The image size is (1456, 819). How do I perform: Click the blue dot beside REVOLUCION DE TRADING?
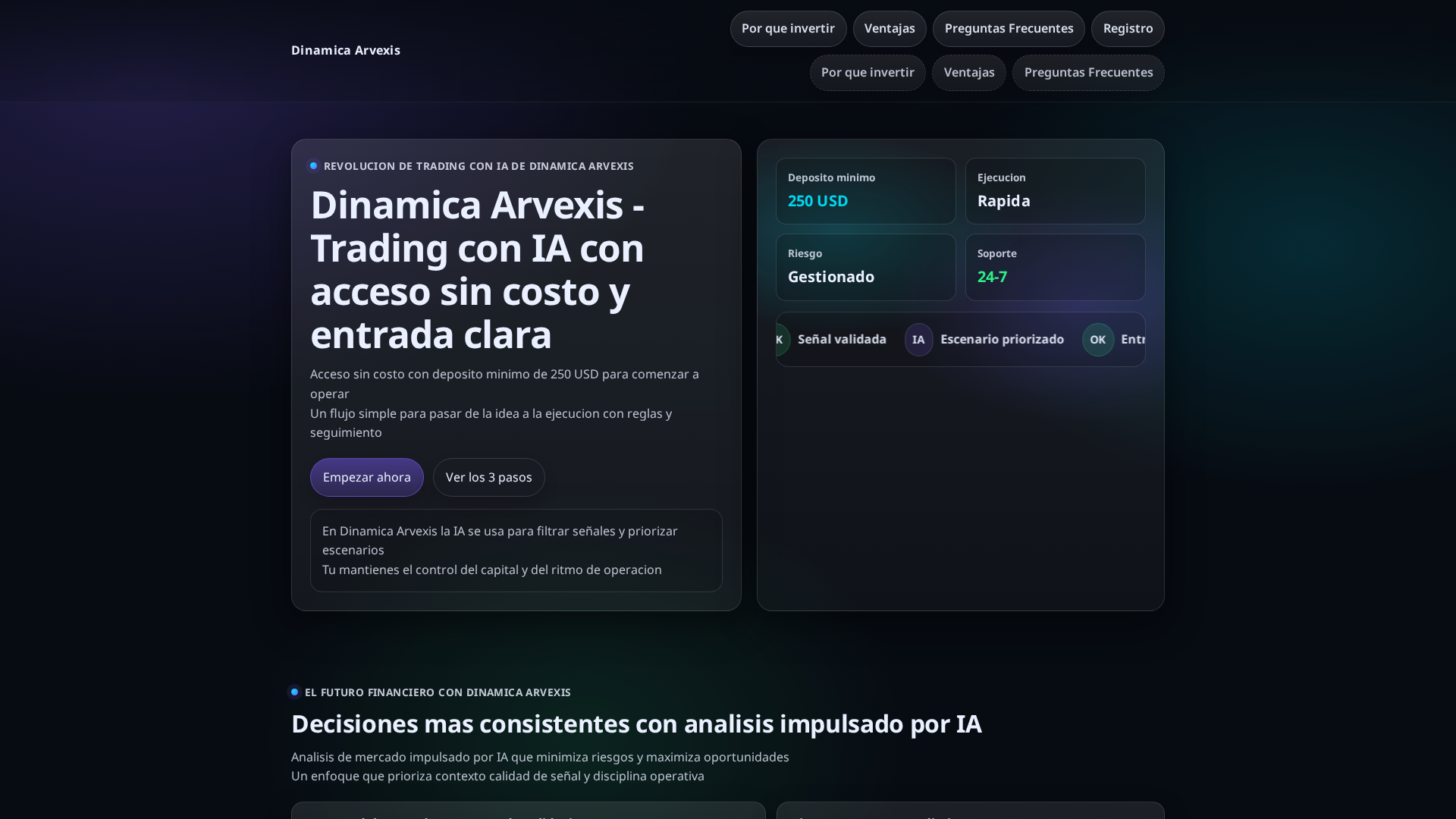click(x=313, y=165)
